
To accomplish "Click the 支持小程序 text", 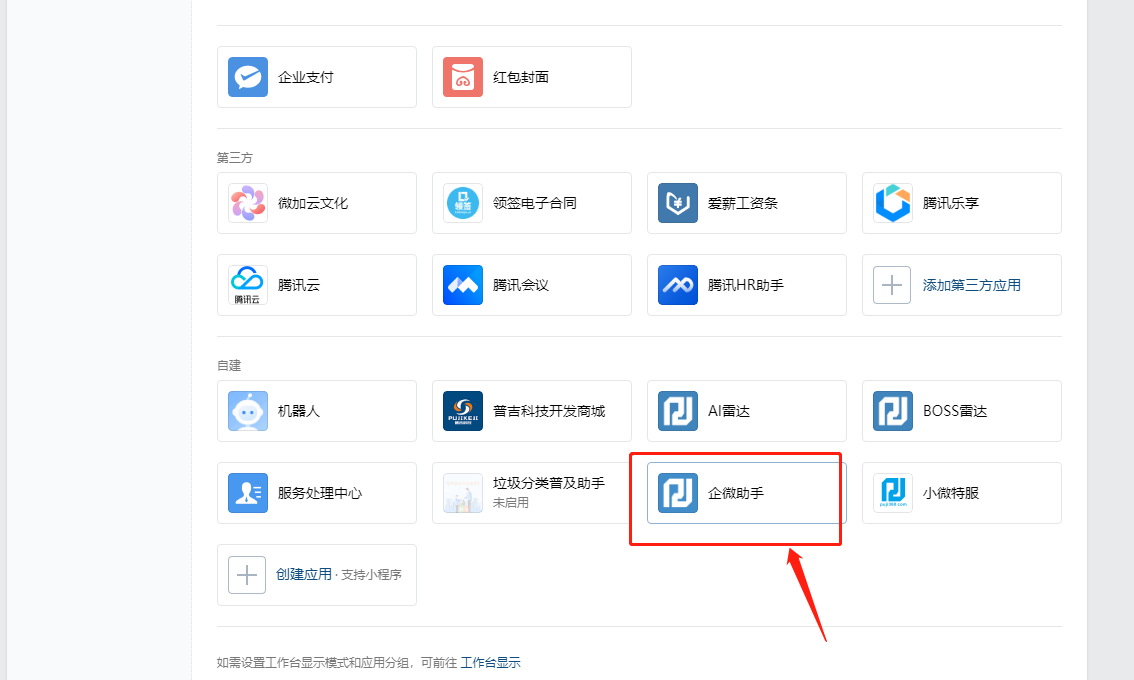I will (371, 574).
